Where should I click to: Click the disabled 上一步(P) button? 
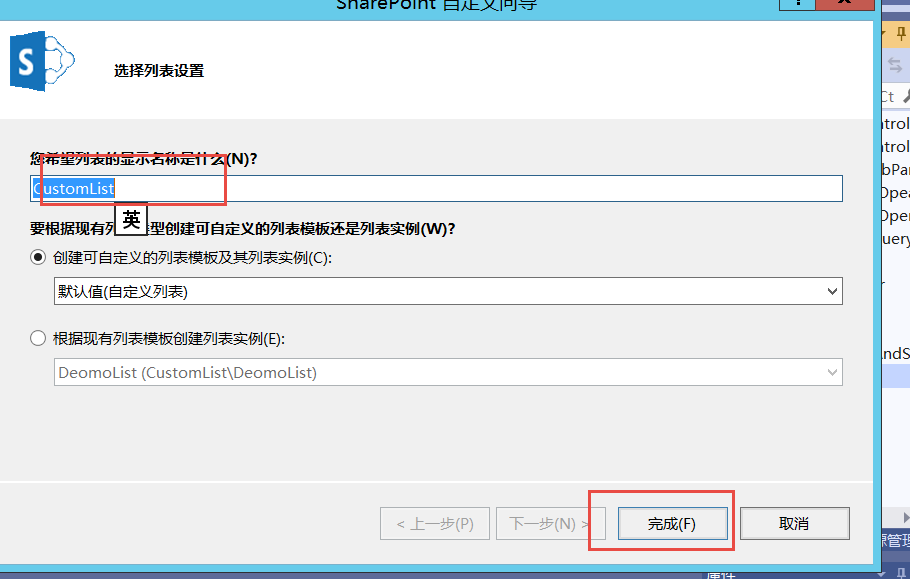[435, 523]
